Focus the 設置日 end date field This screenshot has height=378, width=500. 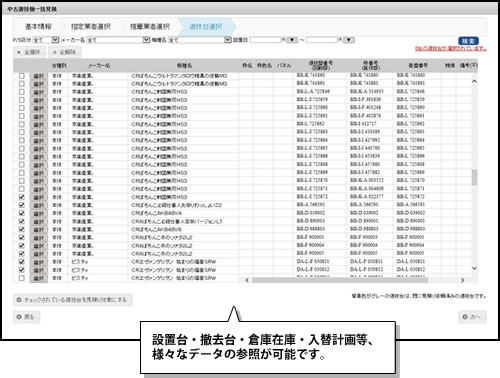click(x=322, y=40)
